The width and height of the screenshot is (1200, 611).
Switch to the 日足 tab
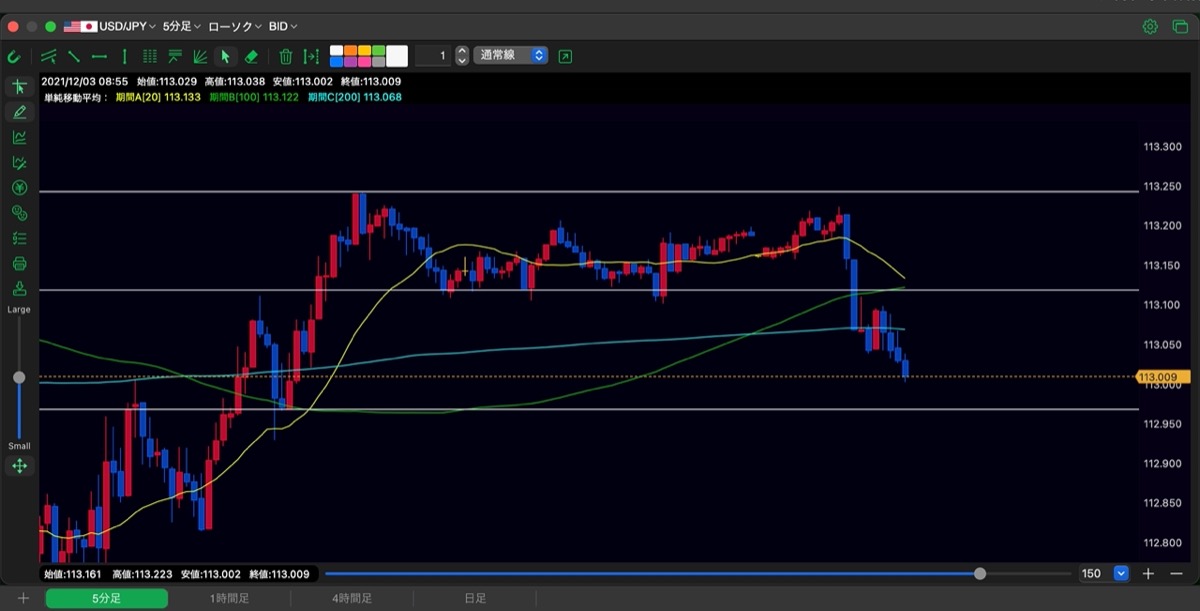click(475, 598)
